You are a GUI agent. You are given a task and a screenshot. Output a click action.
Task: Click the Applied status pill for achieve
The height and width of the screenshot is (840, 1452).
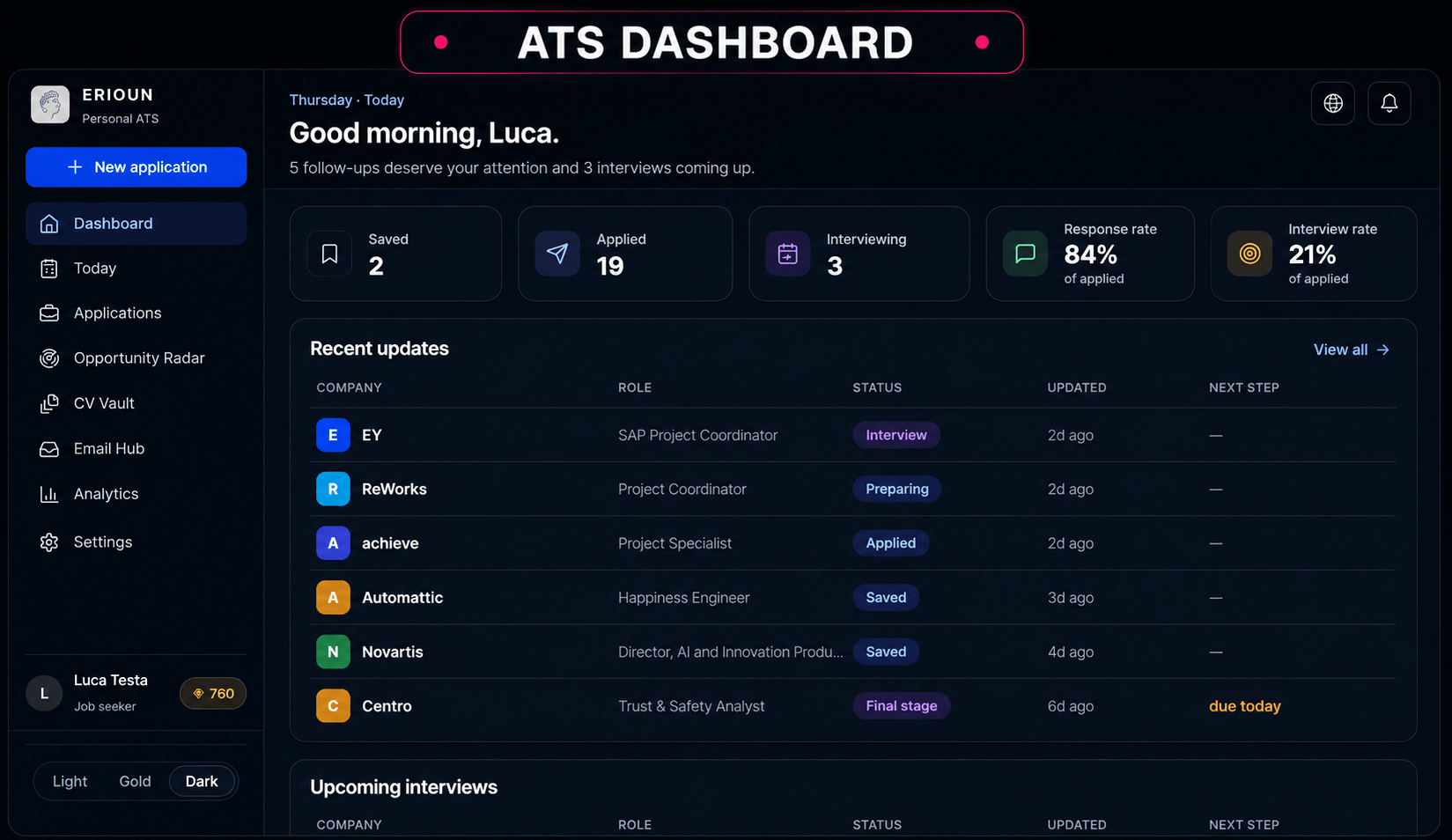click(x=890, y=543)
